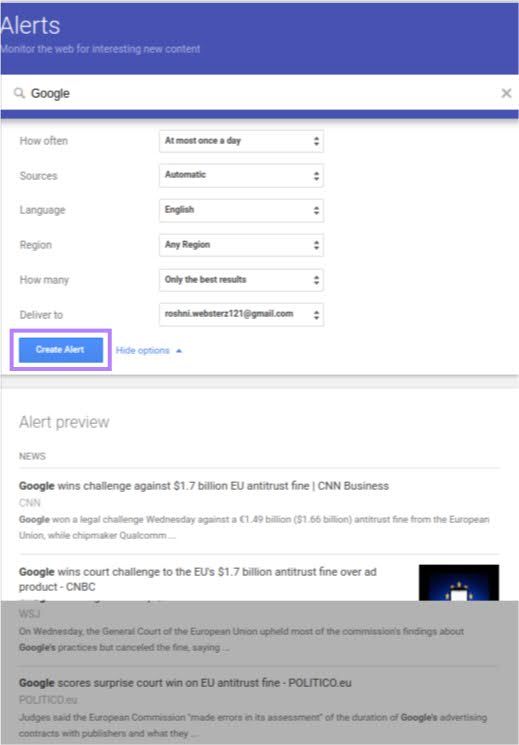Viewport: 519px width, 745px height.
Task: Open the Only the best results dropdown
Action: [241, 280]
